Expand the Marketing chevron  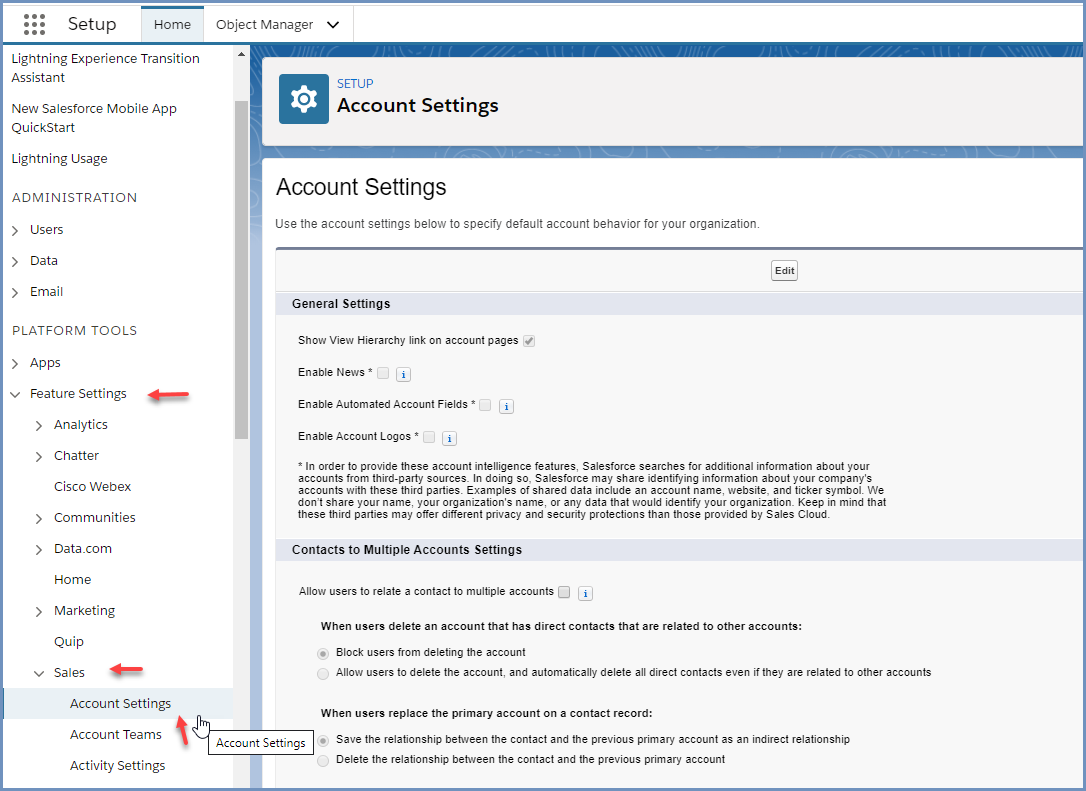coord(39,612)
